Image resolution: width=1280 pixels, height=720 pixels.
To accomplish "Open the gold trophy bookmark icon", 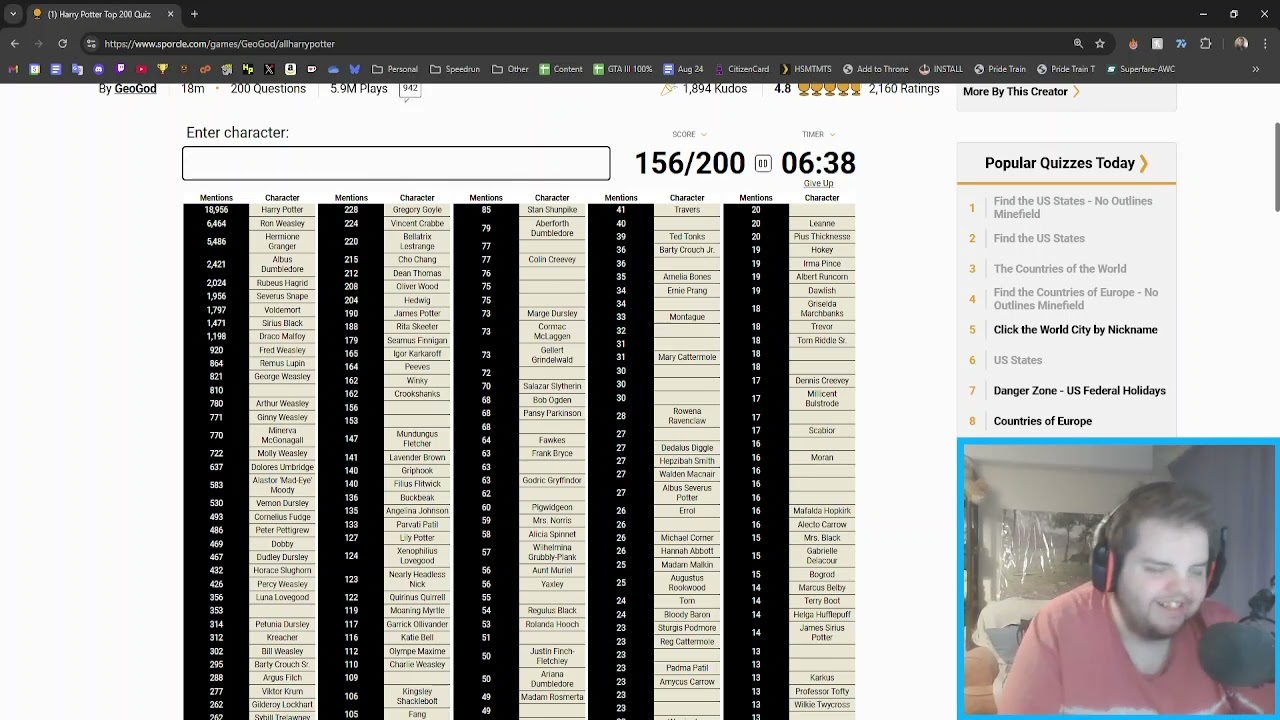I will coord(163,69).
